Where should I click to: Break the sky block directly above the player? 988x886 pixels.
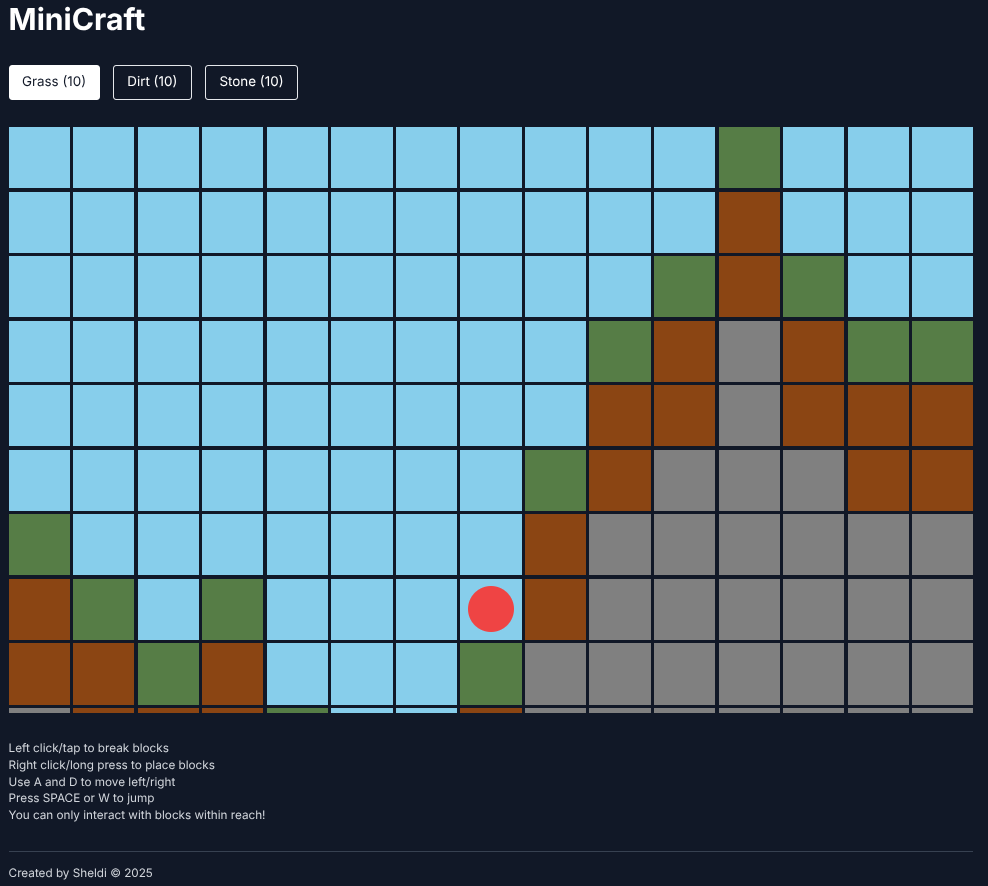490,544
